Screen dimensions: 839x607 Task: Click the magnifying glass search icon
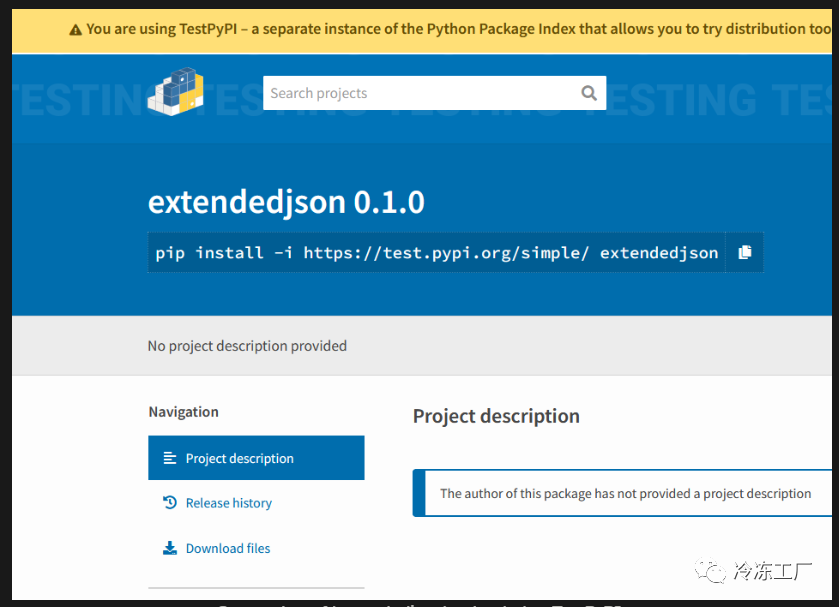pyautogui.click(x=589, y=93)
